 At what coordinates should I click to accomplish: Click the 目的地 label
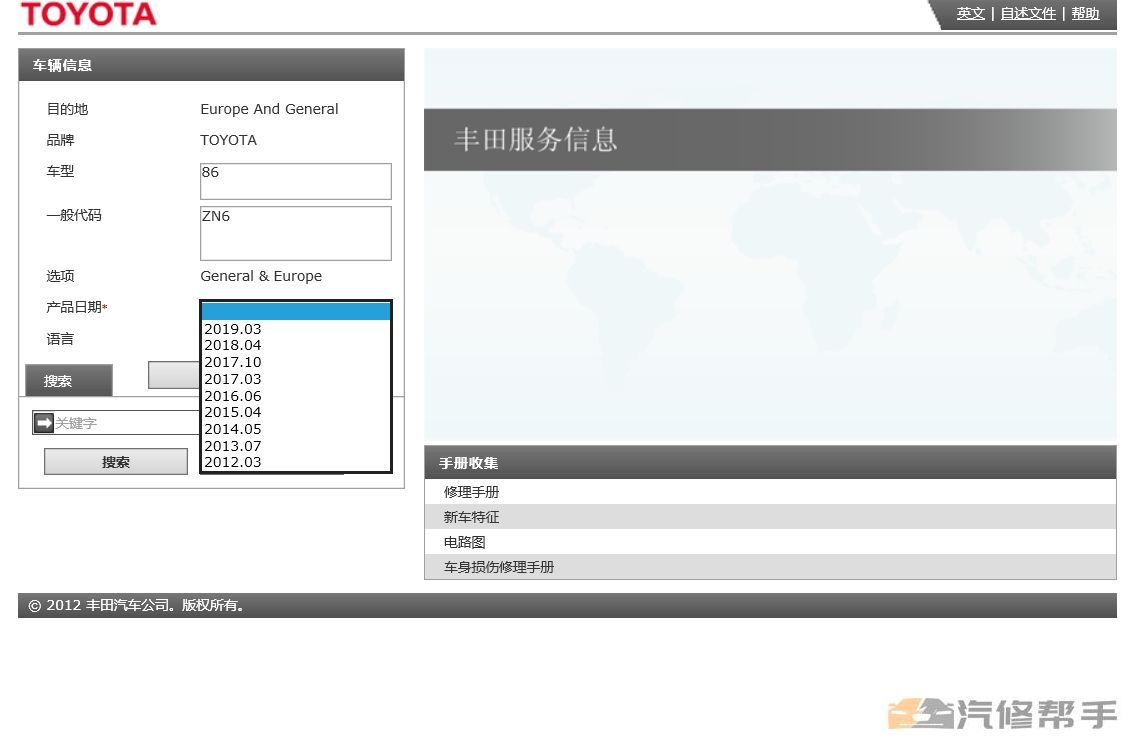[67, 109]
